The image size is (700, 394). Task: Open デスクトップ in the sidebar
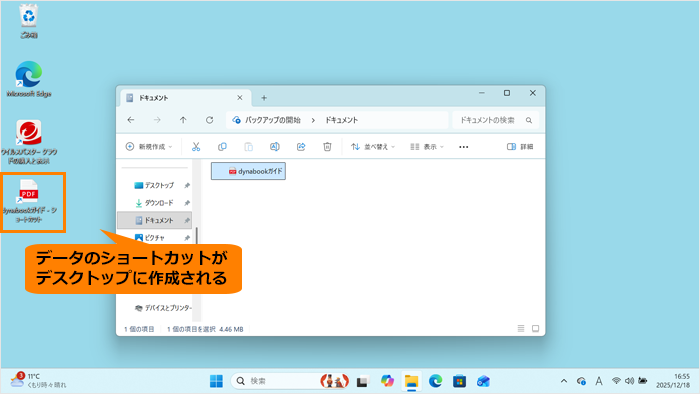154,185
